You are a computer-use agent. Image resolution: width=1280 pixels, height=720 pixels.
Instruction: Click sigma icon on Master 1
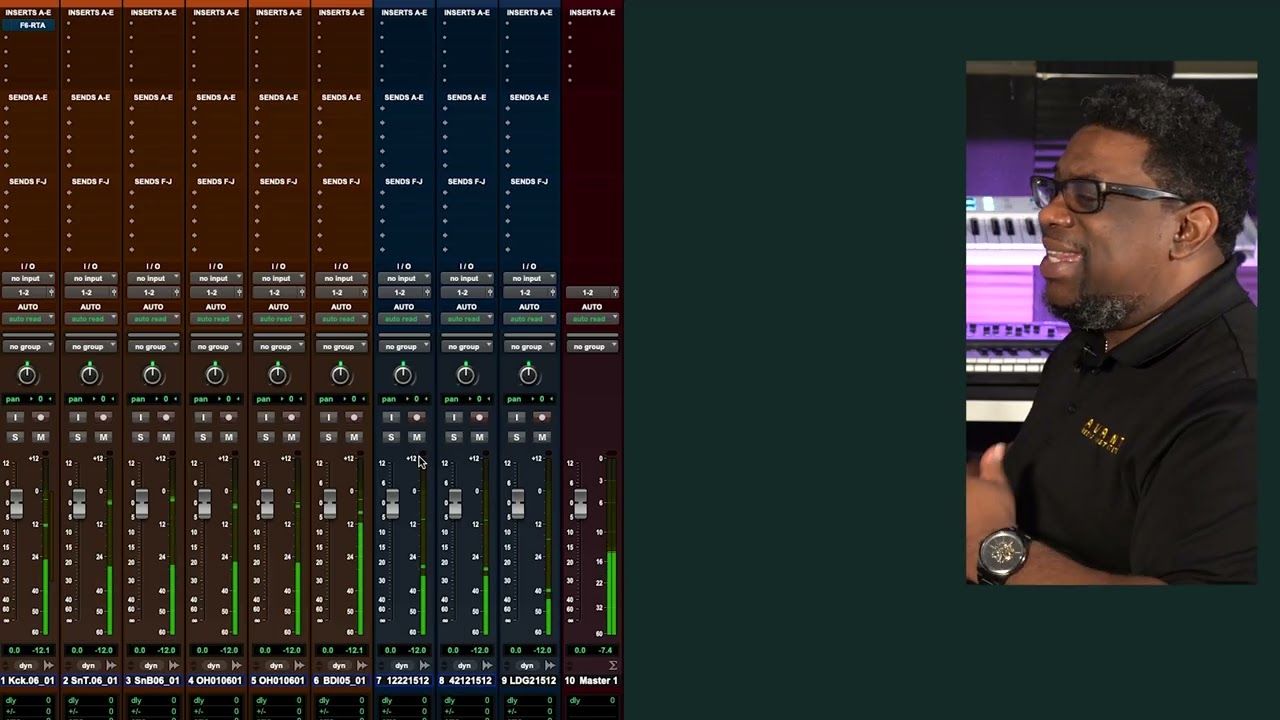point(613,665)
